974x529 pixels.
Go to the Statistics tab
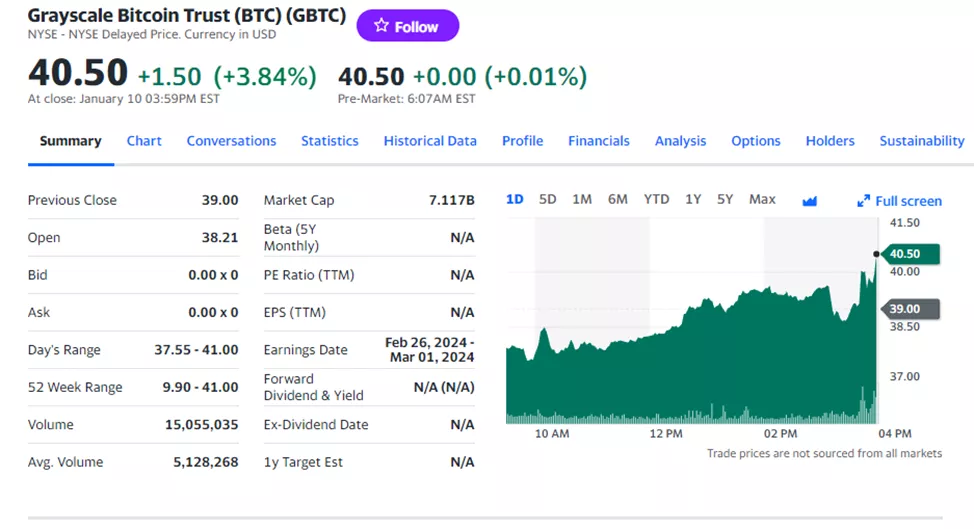329,141
